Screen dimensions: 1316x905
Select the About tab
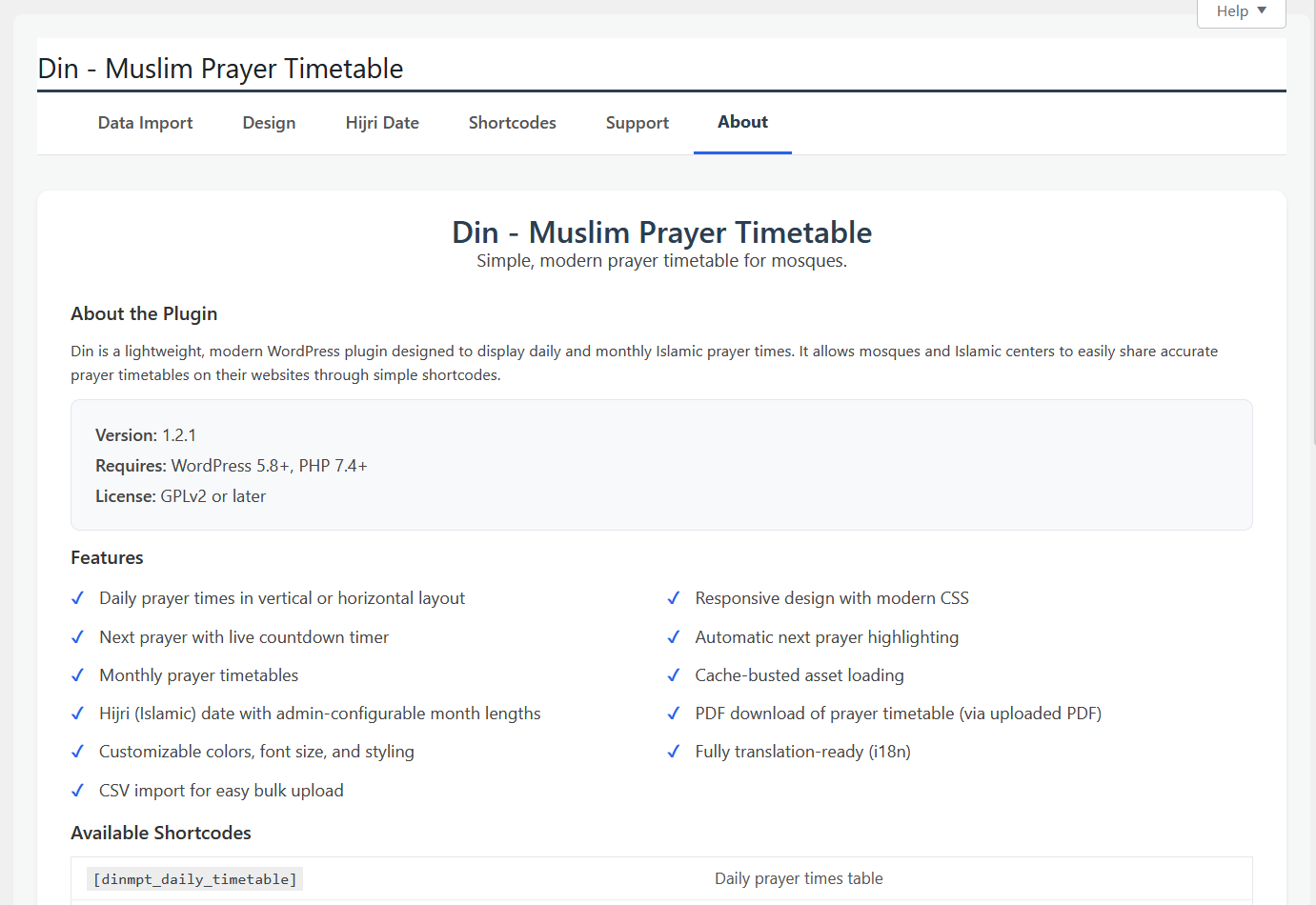(742, 123)
